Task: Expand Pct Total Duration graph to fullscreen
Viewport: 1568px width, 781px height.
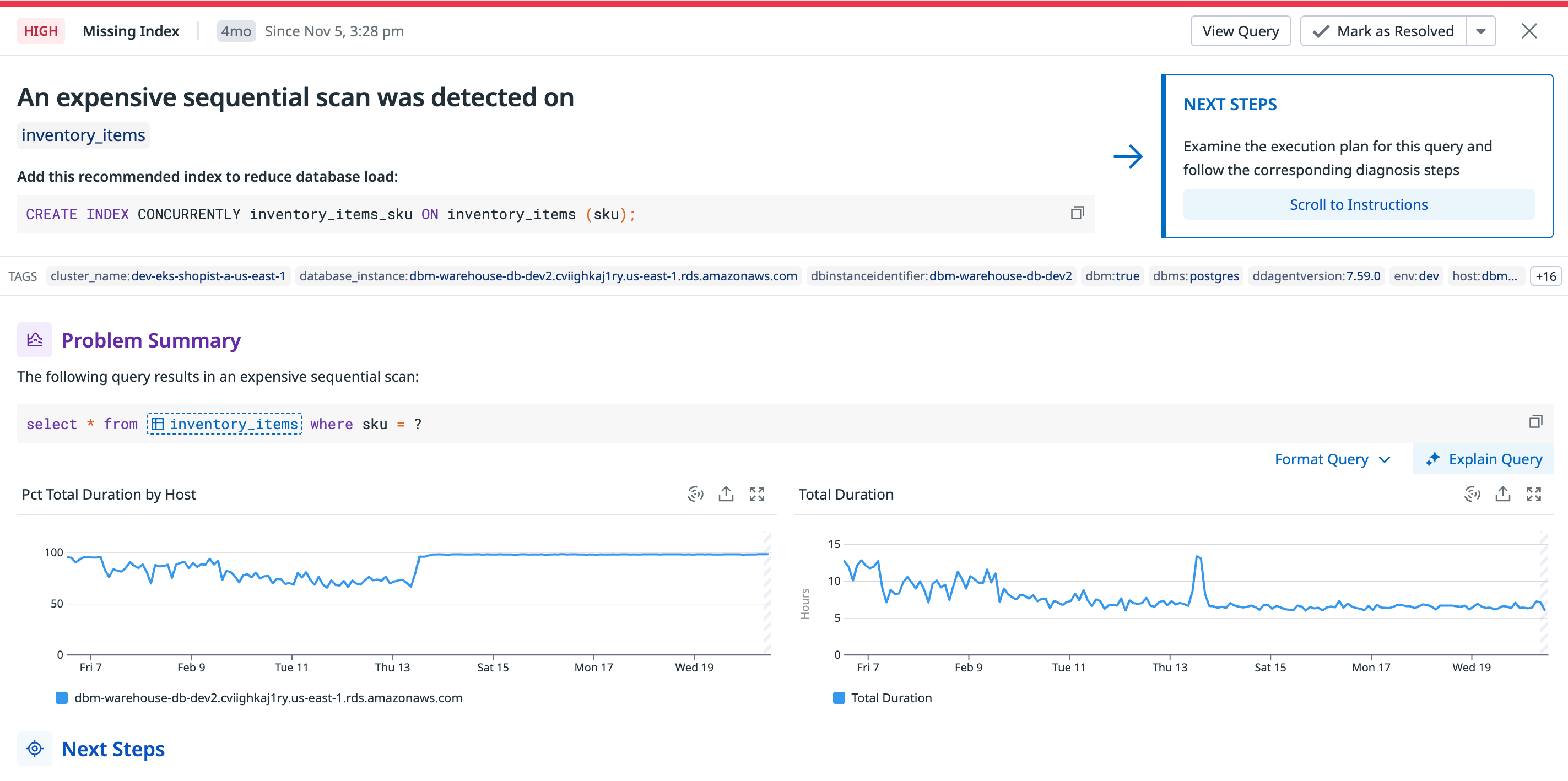Action: [x=756, y=493]
